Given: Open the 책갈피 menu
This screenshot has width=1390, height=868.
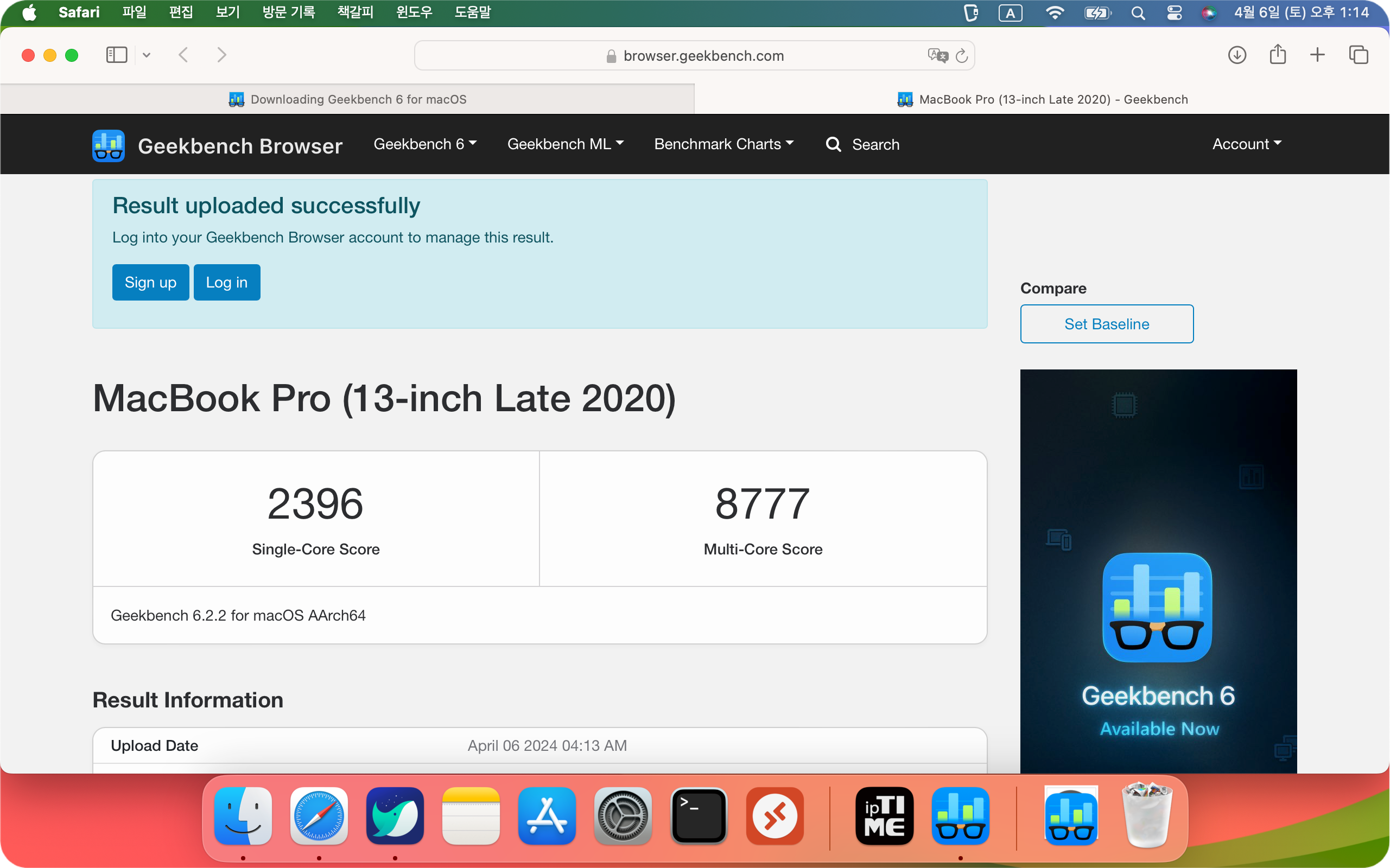Looking at the screenshot, I should click(x=356, y=12).
